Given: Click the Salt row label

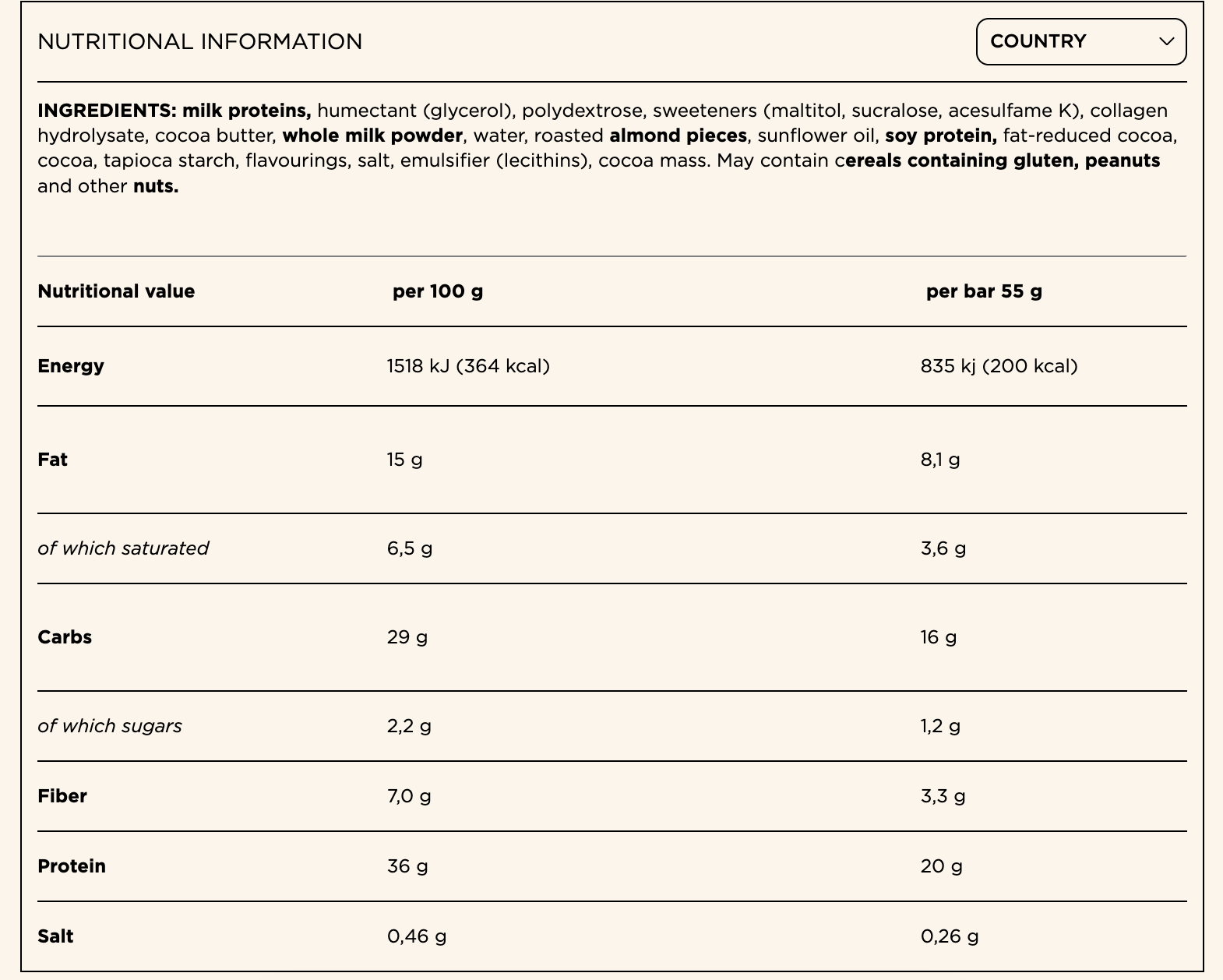Looking at the screenshot, I should point(55,936).
